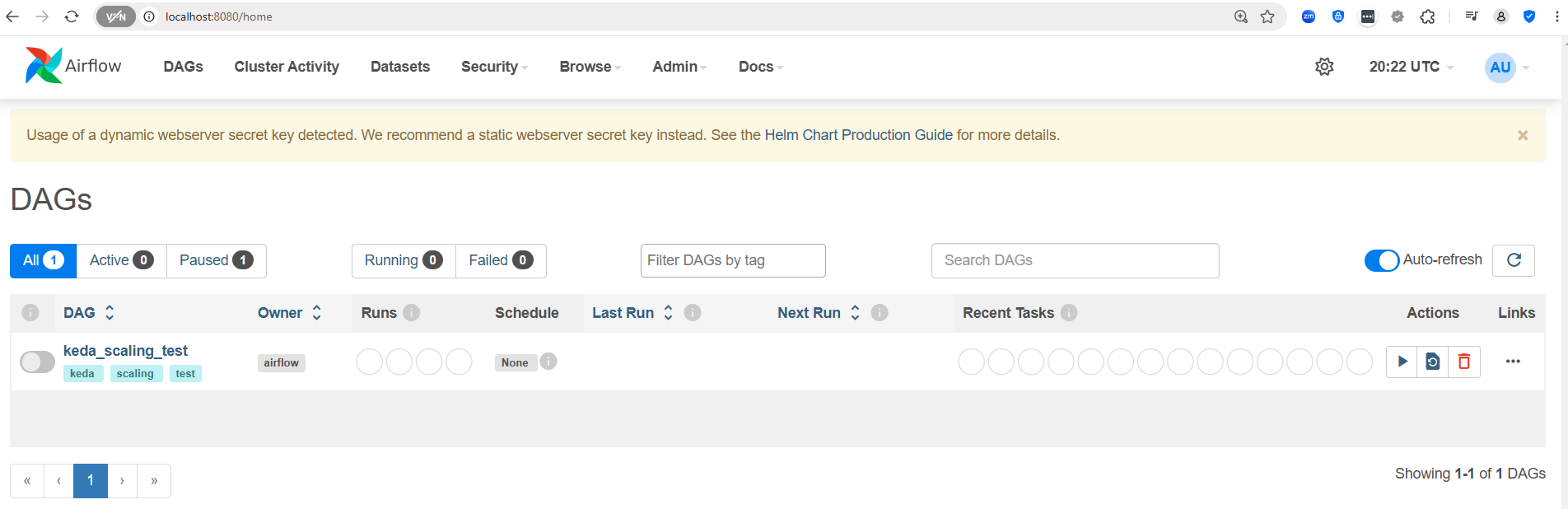Open the keda_scaling_test DAG link

pyautogui.click(x=125, y=351)
